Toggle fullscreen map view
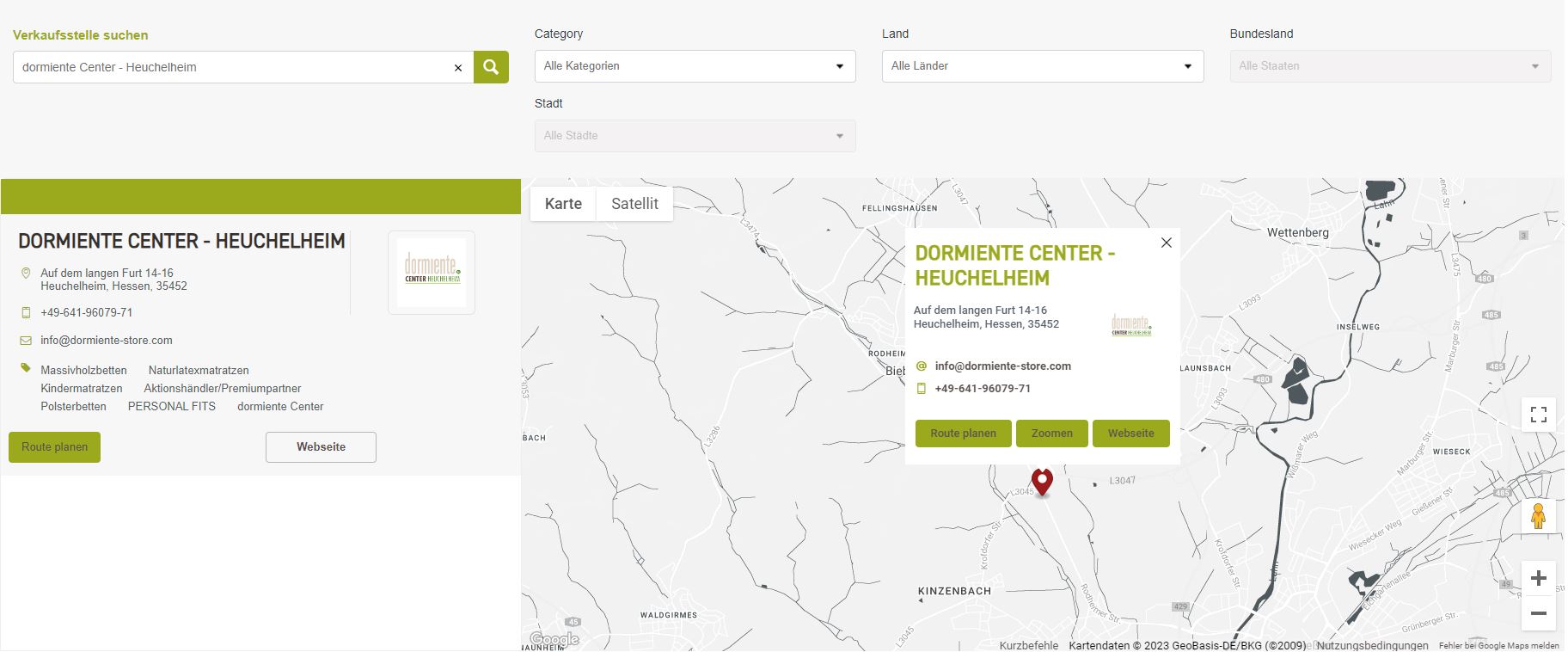Image resolution: width=1568 pixels, height=652 pixels. (x=1539, y=415)
